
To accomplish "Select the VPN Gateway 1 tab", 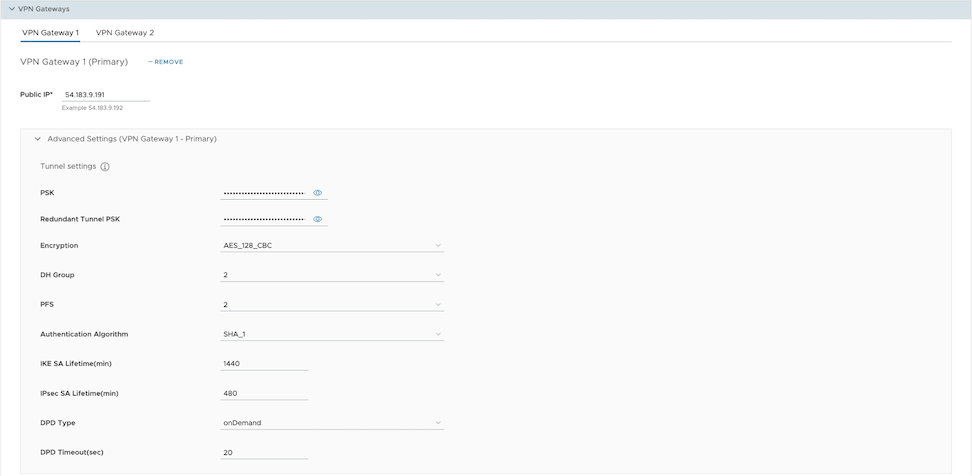I will (50, 33).
